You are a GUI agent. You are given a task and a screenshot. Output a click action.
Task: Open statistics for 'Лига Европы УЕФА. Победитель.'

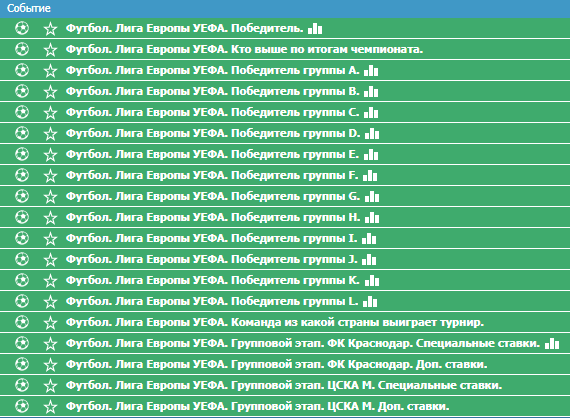[x=315, y=29]
